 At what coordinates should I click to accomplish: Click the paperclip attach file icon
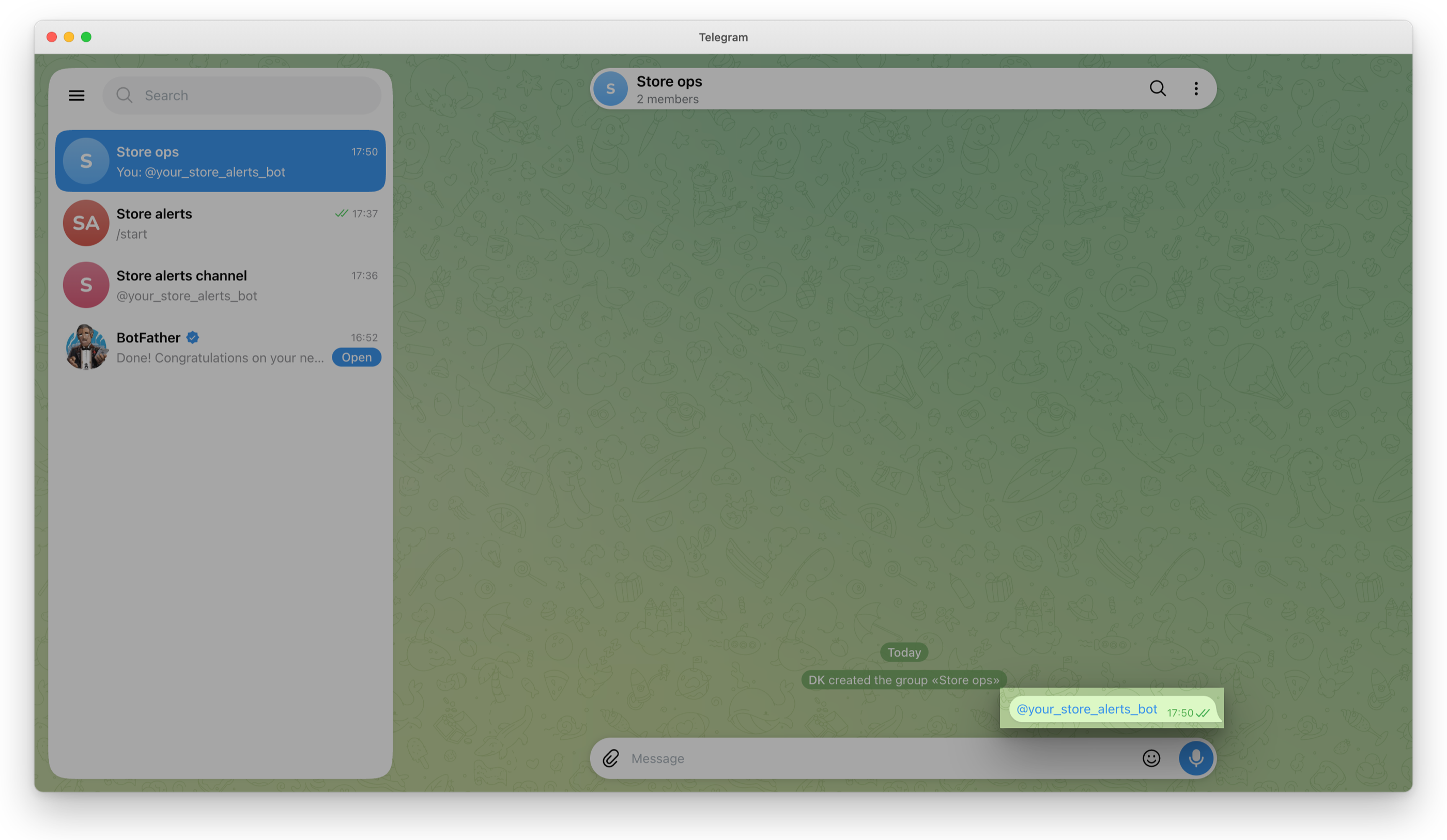(610, 758)
